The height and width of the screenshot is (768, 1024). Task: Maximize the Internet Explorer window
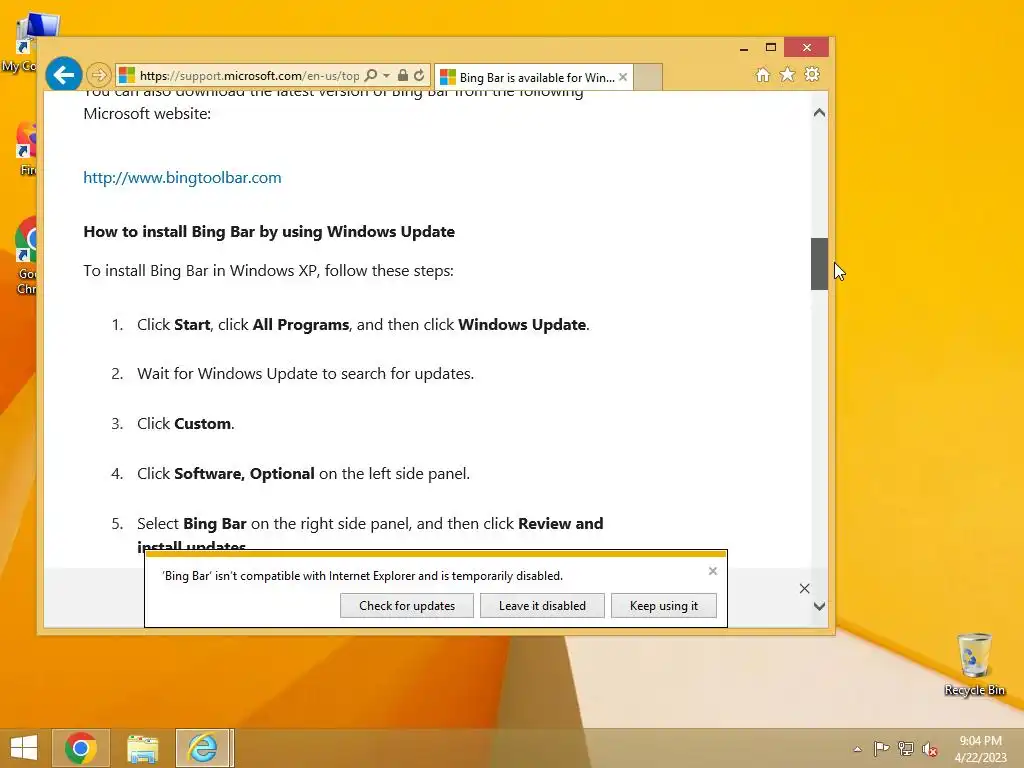coord(771,48)
